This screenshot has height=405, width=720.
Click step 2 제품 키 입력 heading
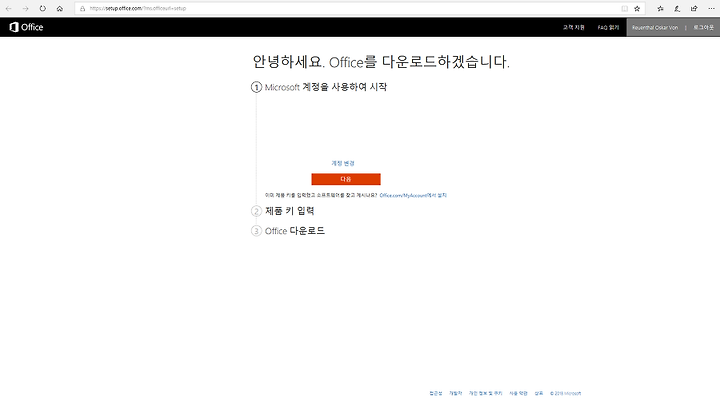pyautogui.click(x=290, y=211)
